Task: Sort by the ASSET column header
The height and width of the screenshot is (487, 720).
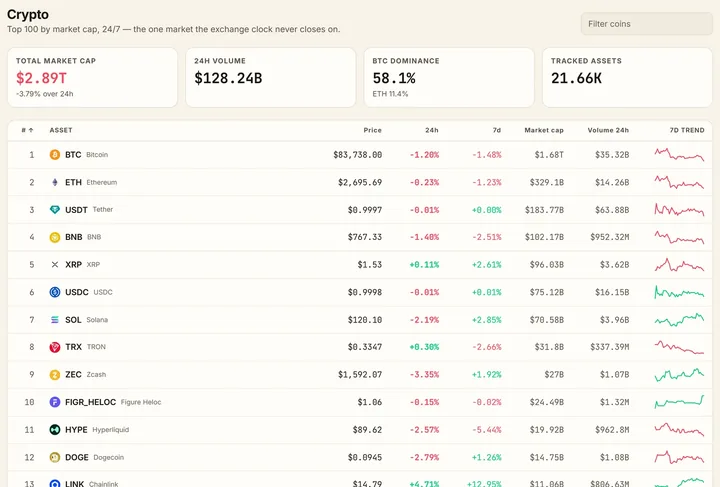Action: 61,130
